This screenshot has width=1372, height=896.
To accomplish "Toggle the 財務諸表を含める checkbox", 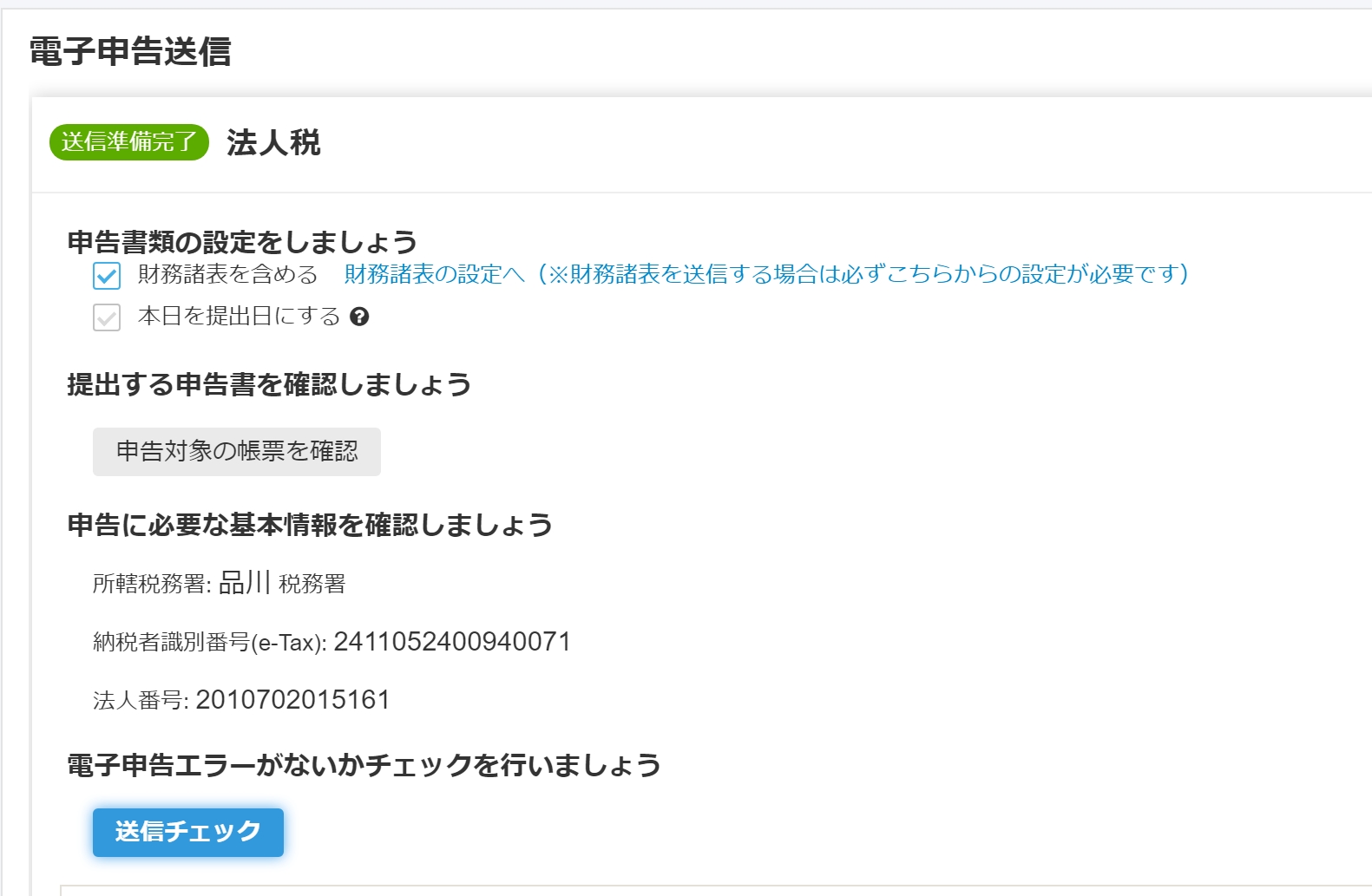I will tap(107, 276).
